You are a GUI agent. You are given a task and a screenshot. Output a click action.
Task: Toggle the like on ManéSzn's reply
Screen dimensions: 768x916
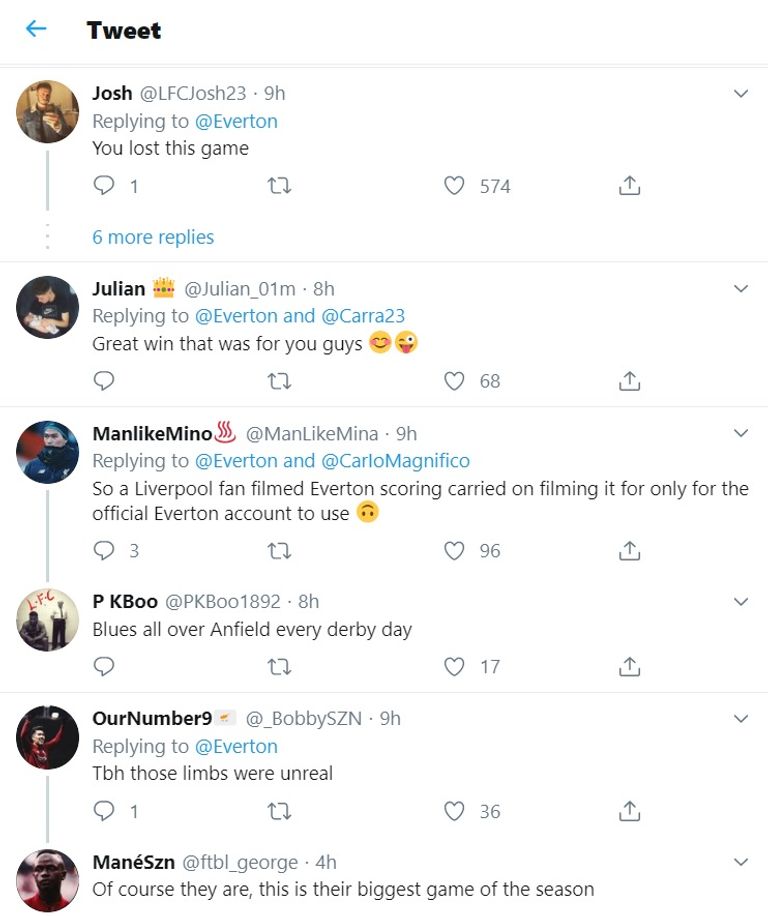tap(453, 912)
